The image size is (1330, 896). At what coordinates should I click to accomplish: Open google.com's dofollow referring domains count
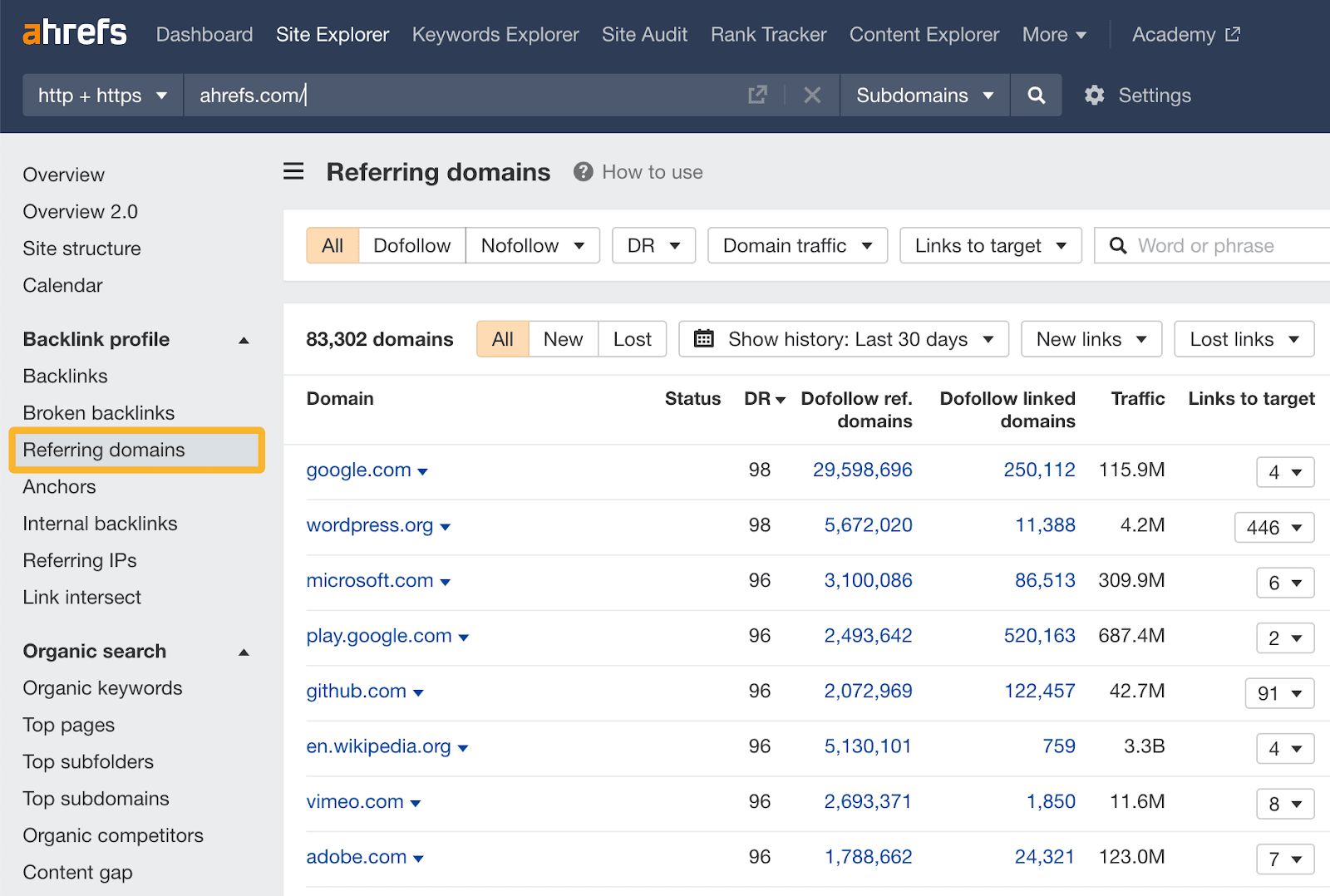pyautogui.click(x=862, y=470)
